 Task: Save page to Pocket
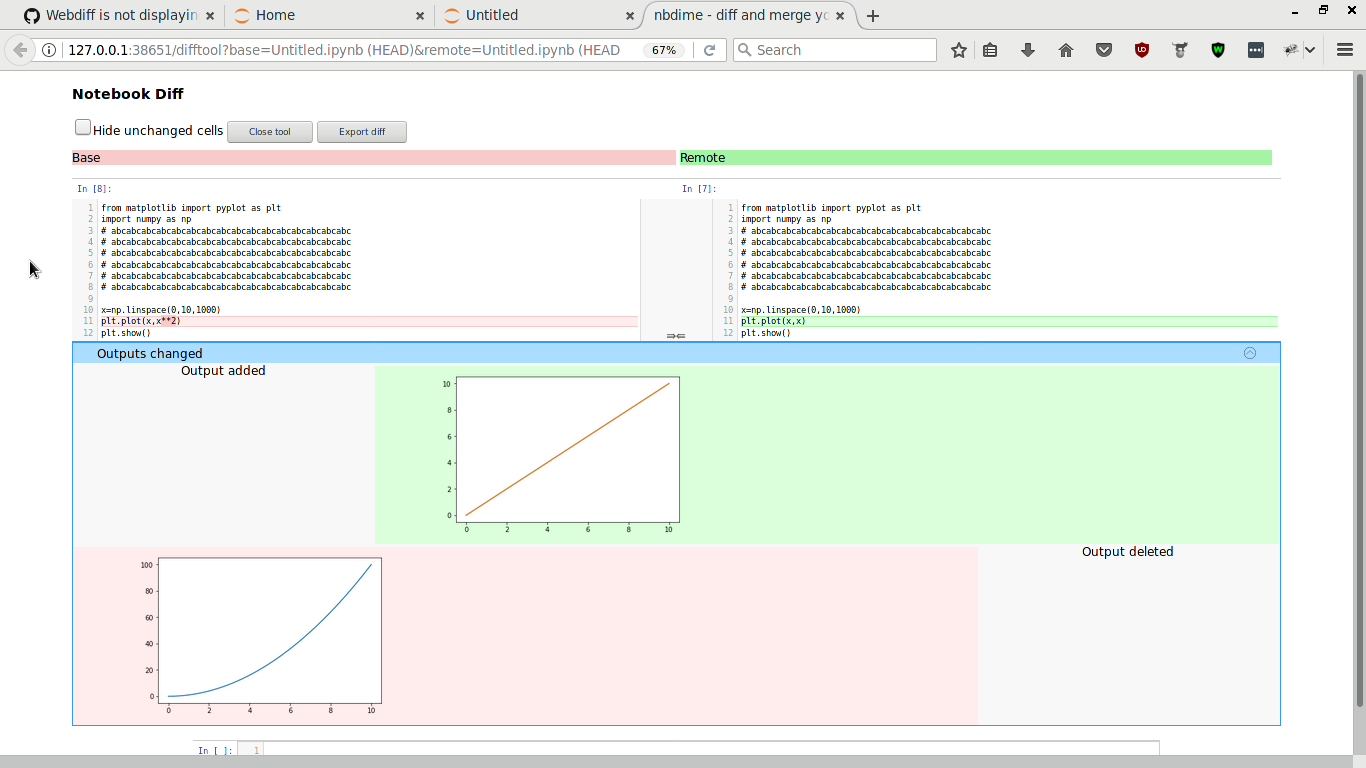1104,49
